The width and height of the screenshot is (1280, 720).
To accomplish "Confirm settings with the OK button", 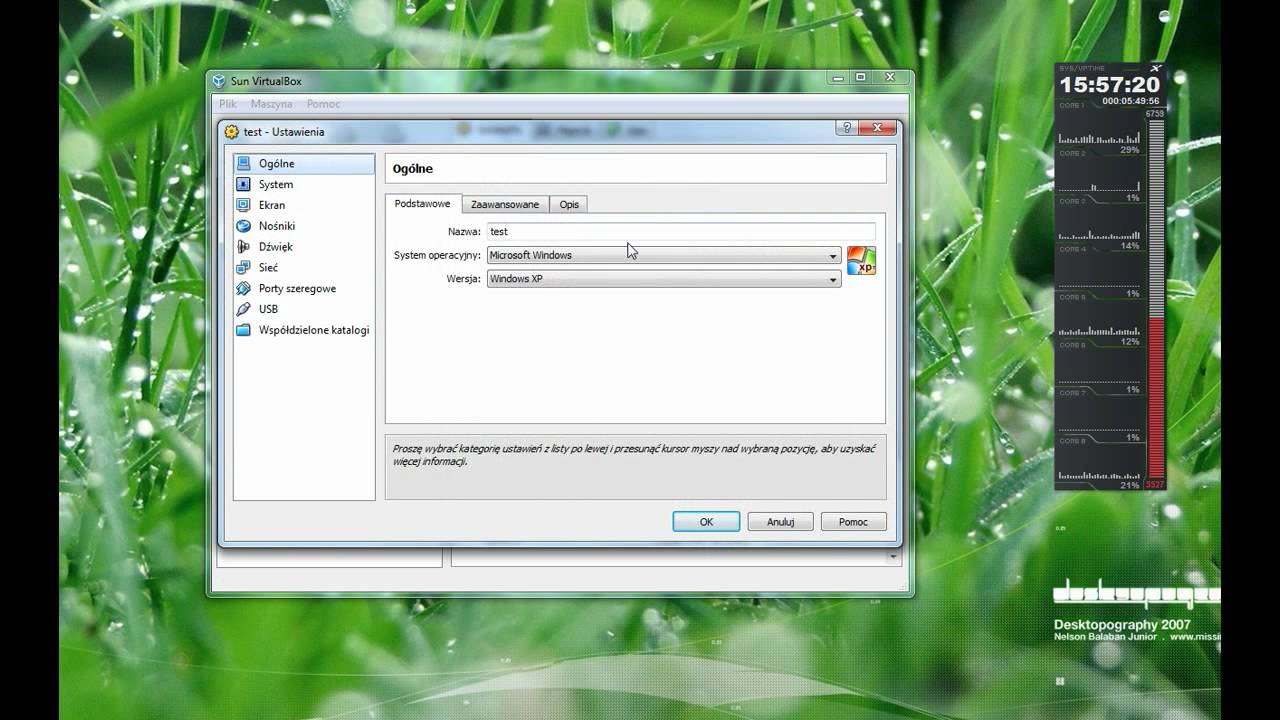I will pos(706,522).
